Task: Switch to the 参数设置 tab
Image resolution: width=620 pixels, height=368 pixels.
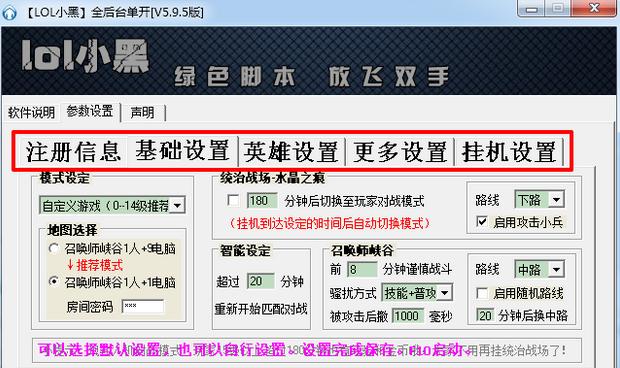Action: [90, 111]
